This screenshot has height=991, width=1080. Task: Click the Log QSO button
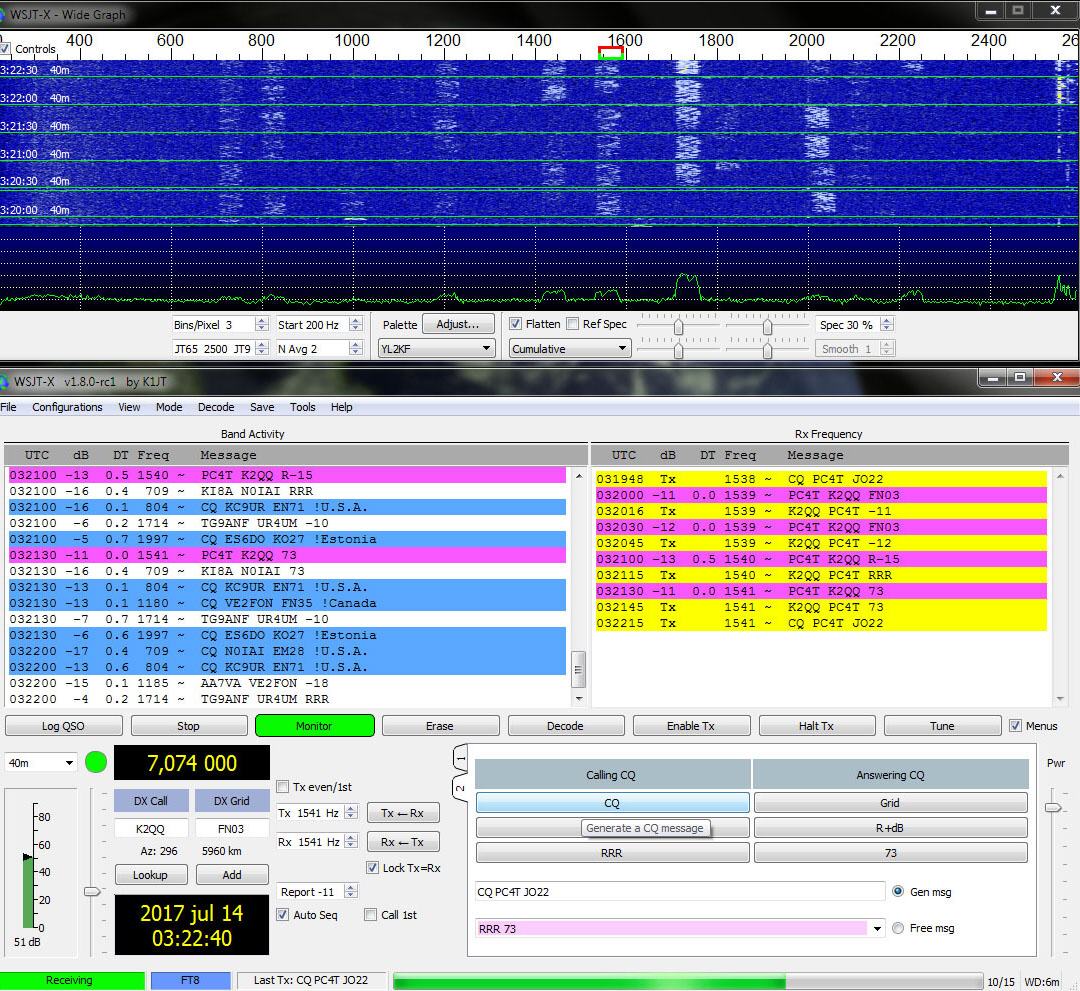coord(62,726)
